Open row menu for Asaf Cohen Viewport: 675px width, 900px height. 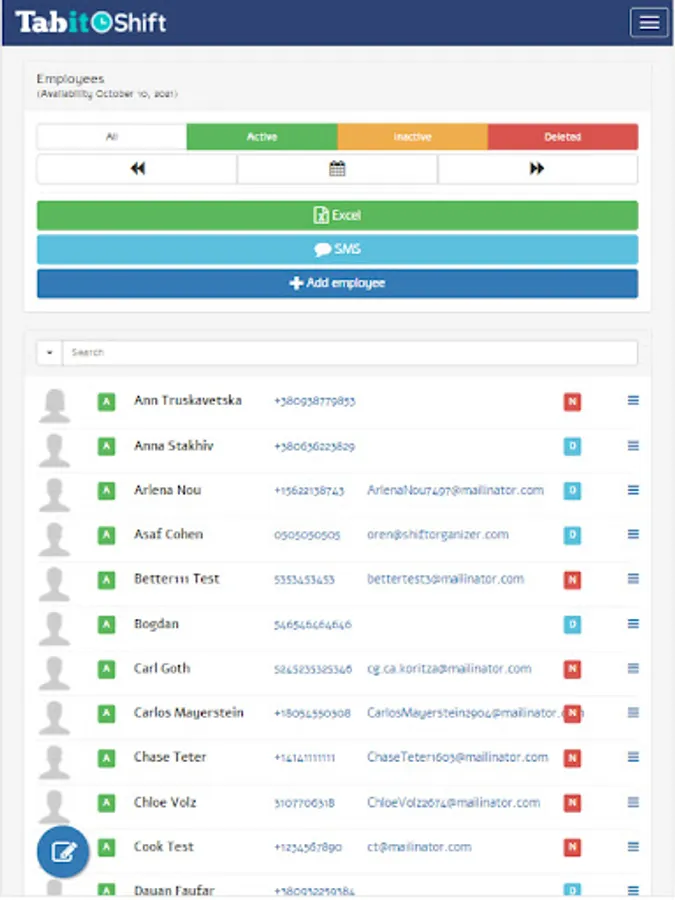pyautogui.click(x=633, y=534)
